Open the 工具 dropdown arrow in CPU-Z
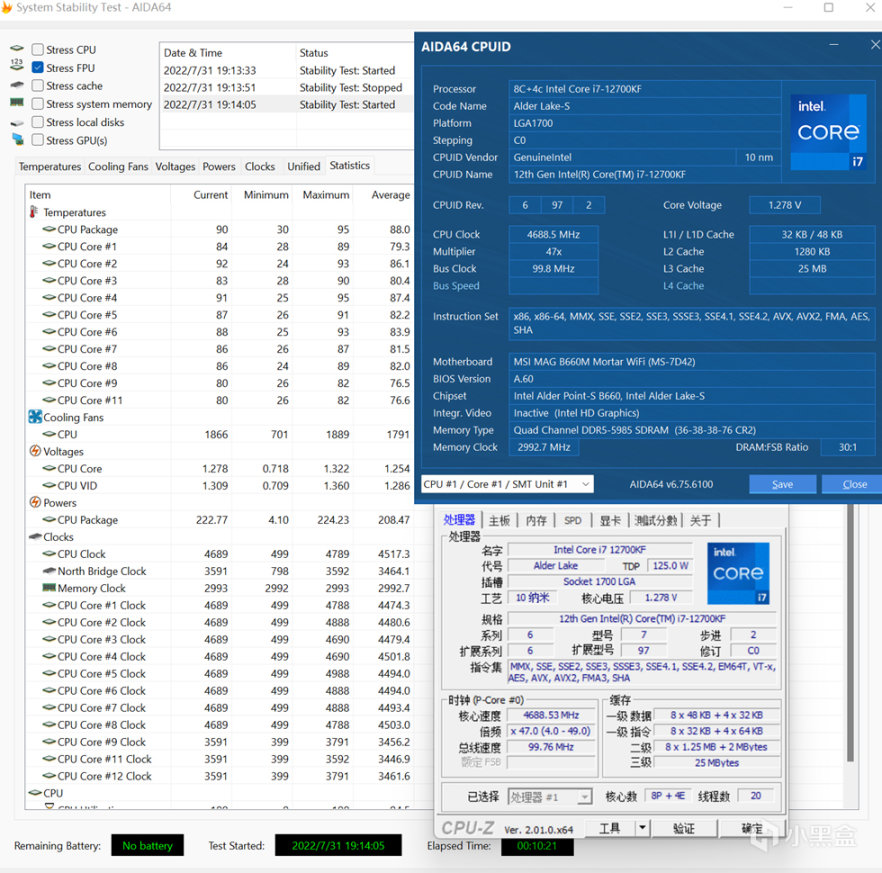 [641, 828]
